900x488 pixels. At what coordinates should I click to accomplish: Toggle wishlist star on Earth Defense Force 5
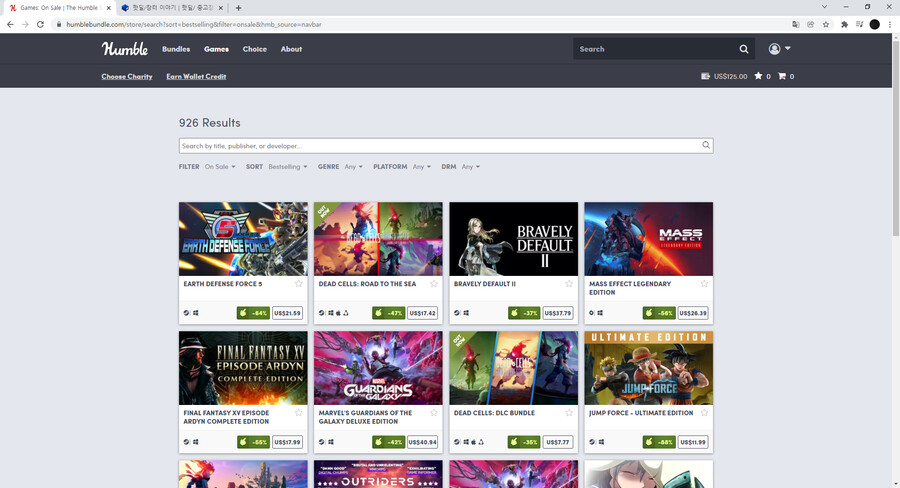point(299,284)
